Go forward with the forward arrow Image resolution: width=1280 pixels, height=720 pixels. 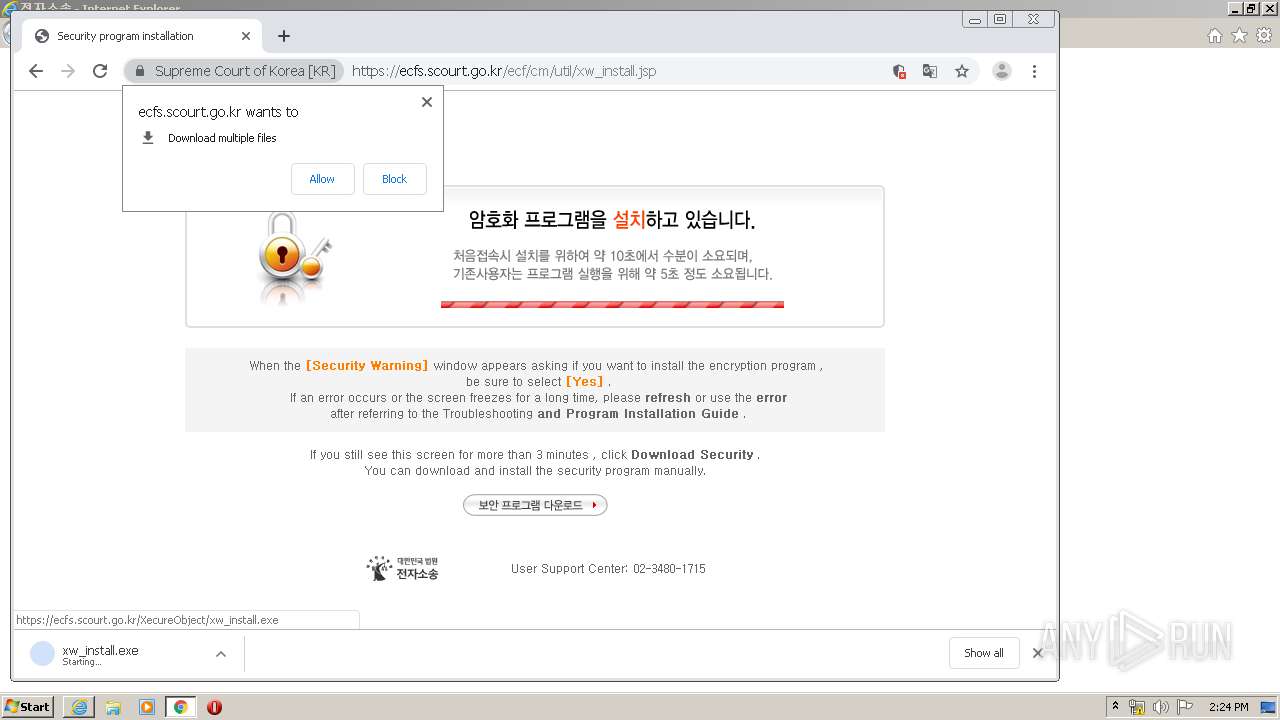click(x=68, y=71)
